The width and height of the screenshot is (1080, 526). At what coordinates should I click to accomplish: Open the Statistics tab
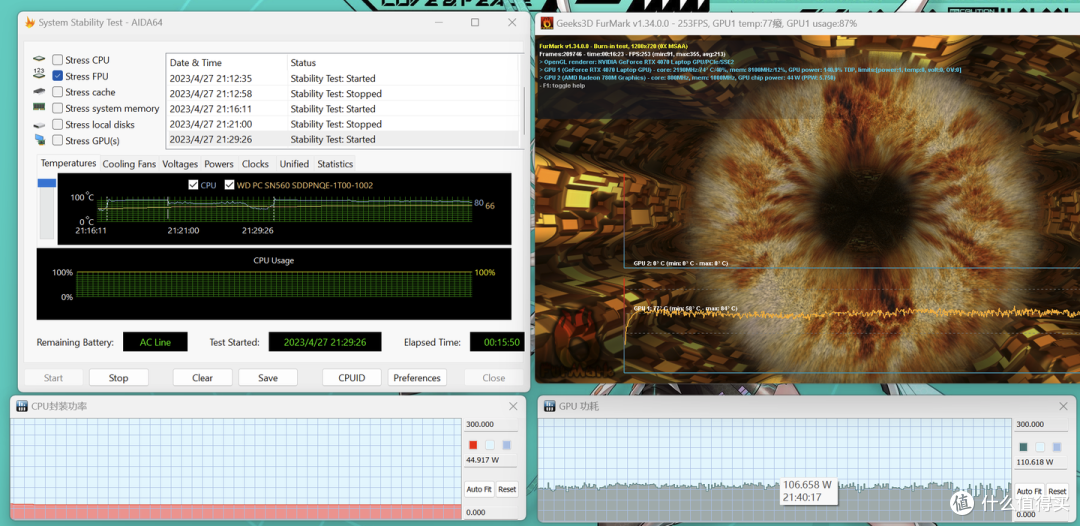(x=335, y=164)
